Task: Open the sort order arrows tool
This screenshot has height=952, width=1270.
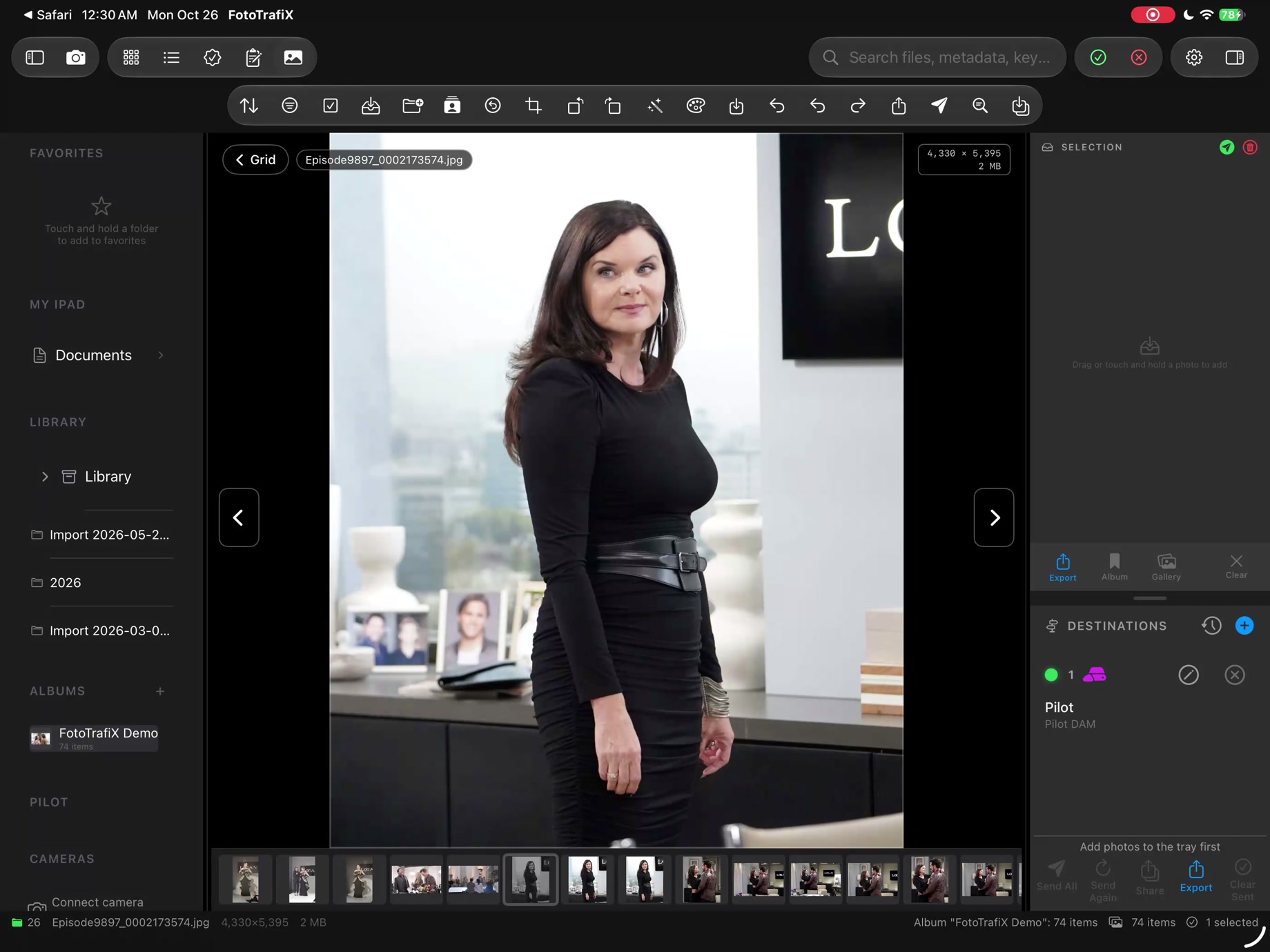Action: [249, 106]
